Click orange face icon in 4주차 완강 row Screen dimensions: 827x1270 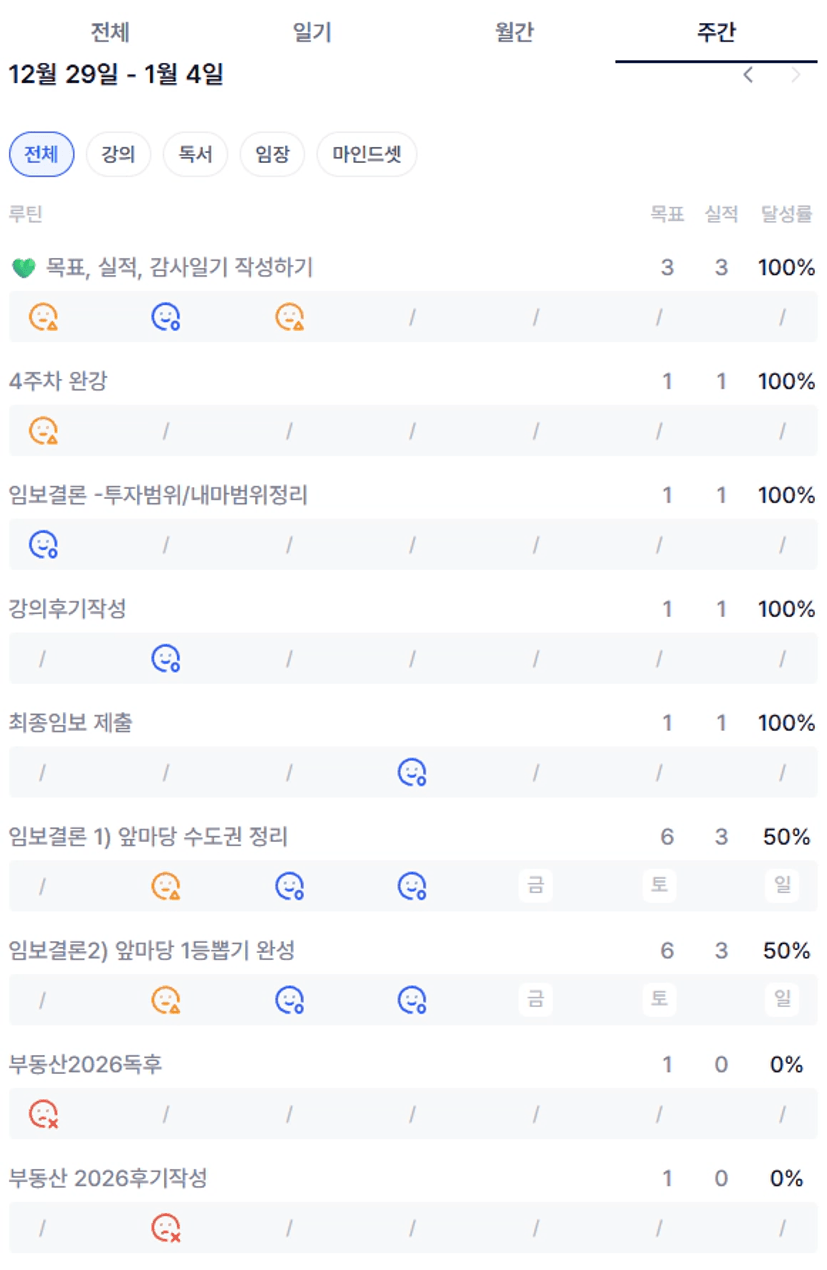coord(43,431)
